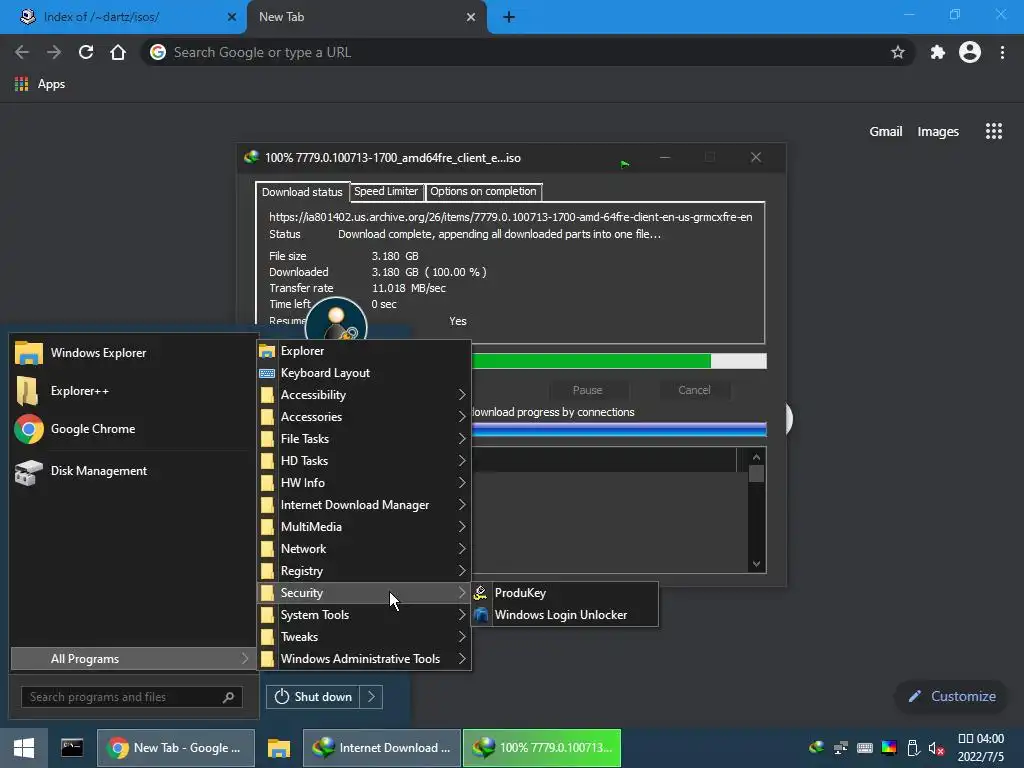Image resolution: width=1024 pixels, height=768 pixels.
Task: Launch Explorer++ from start menu
Action: [134, 391]
